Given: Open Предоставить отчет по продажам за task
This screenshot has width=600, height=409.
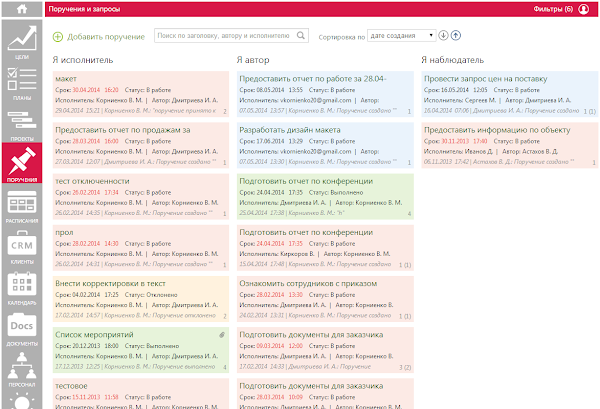Looking at the screenshot, I should 122,130.
